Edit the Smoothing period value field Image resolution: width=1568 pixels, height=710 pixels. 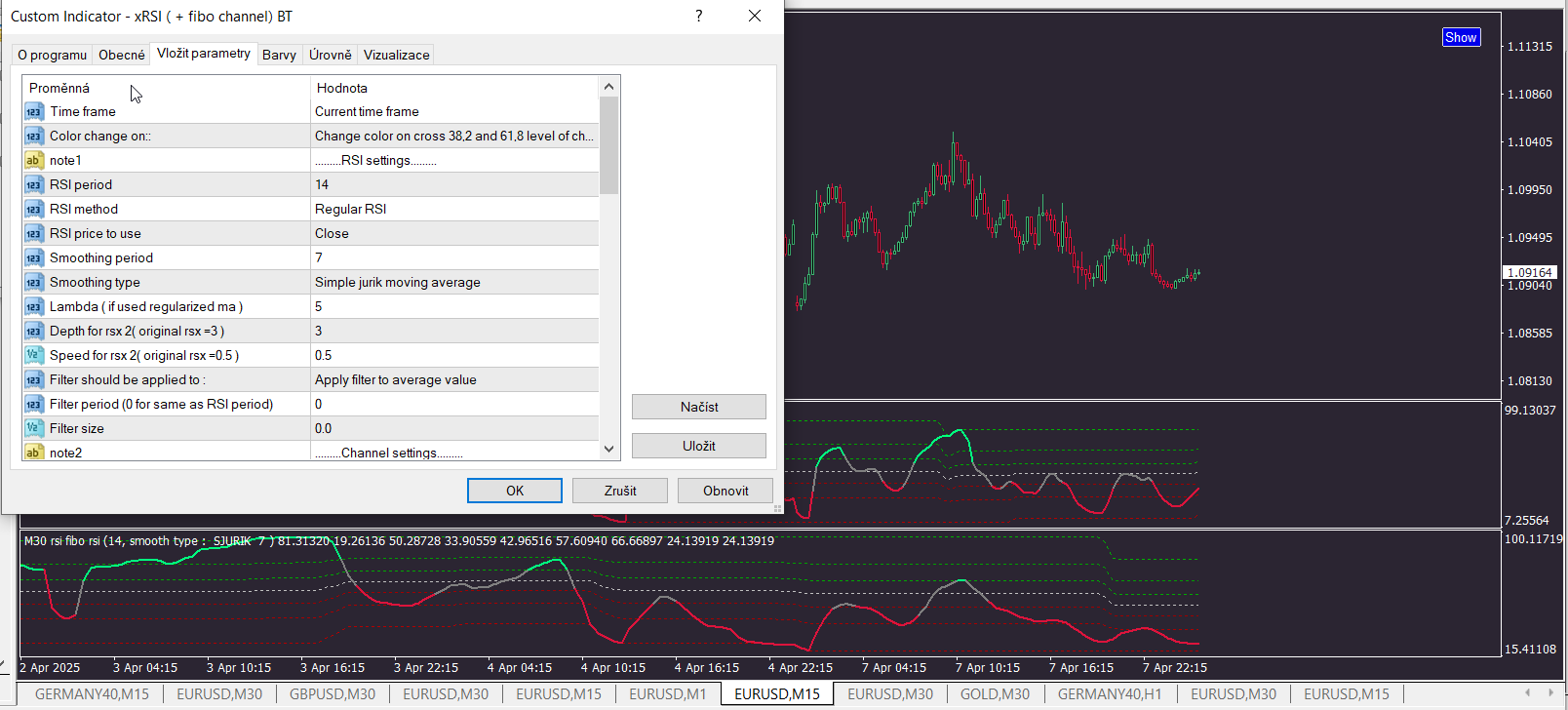(453, 258)
